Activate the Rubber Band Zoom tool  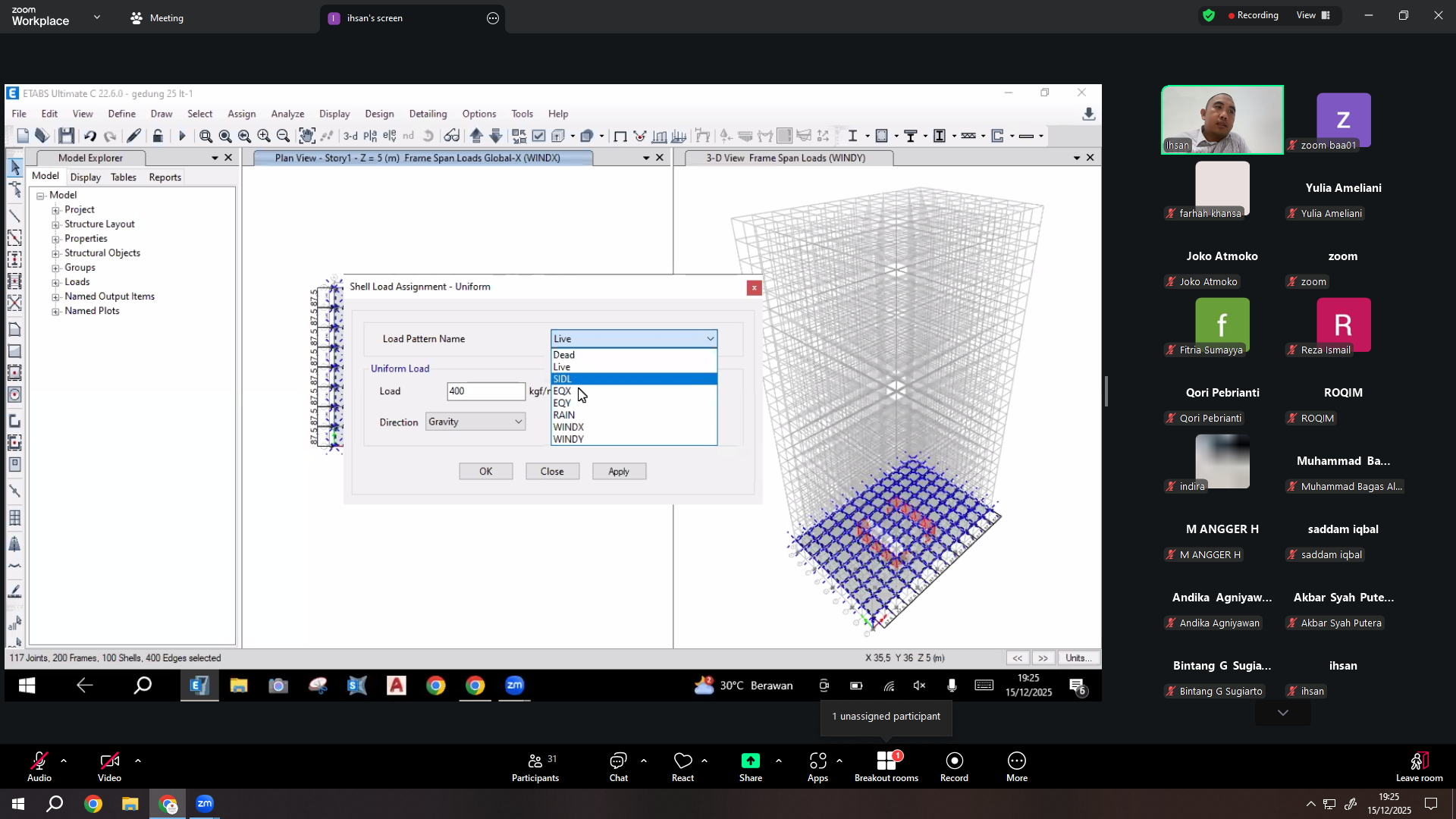(x=206, y=136)
